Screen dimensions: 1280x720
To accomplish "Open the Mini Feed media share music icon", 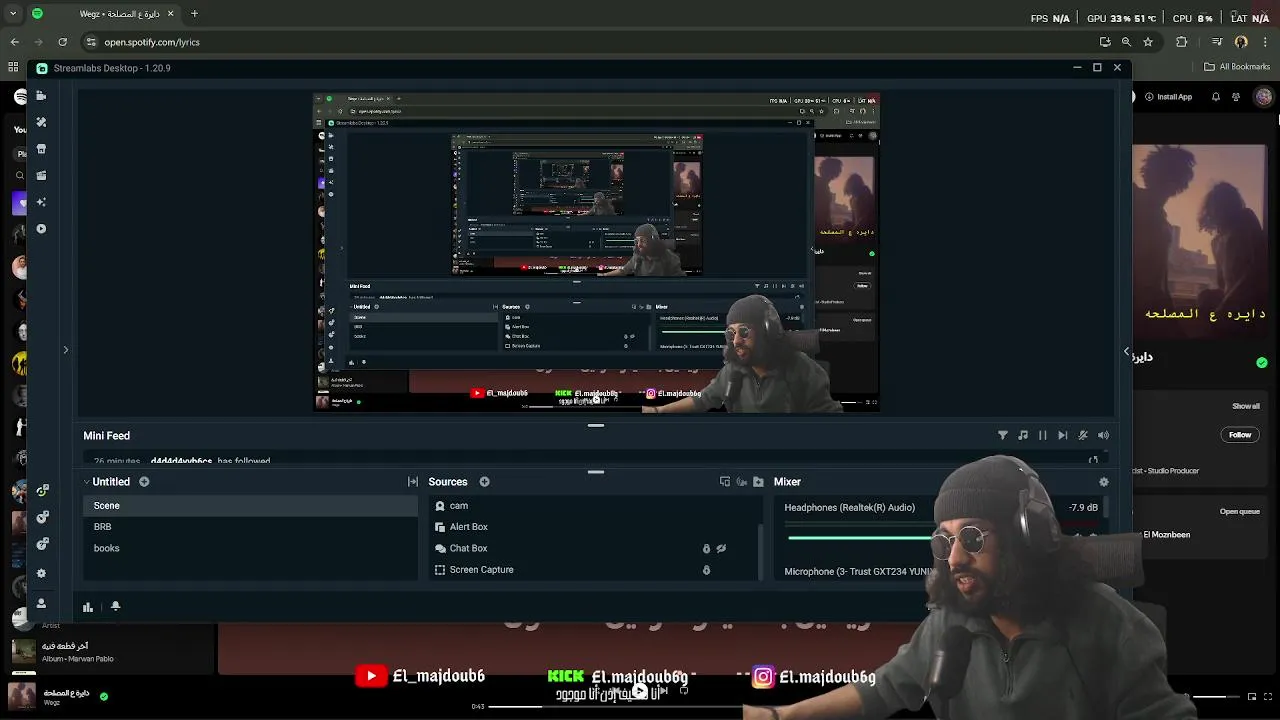I will [x=1023, y=435].
